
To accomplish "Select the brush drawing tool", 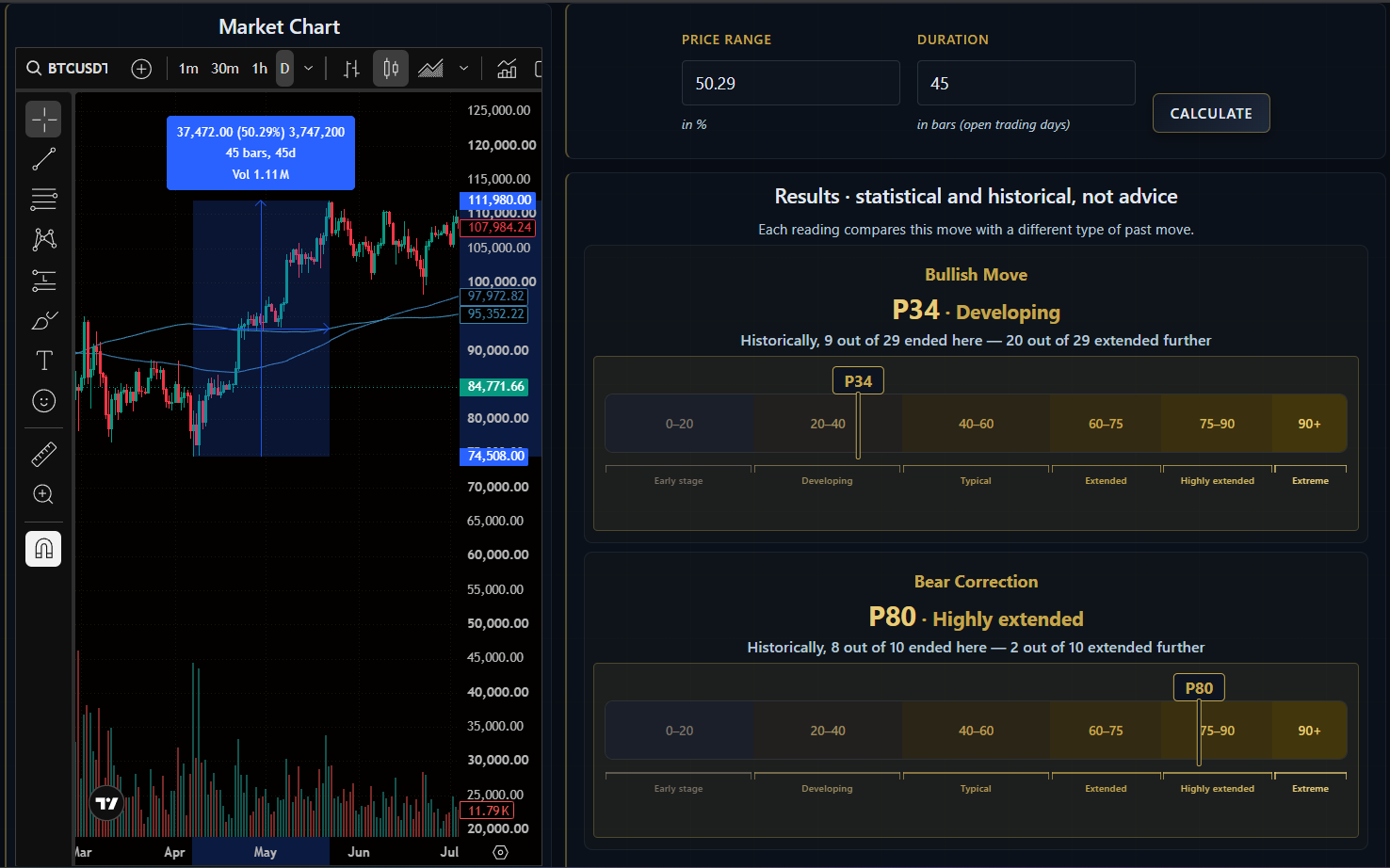I will 43,320.
